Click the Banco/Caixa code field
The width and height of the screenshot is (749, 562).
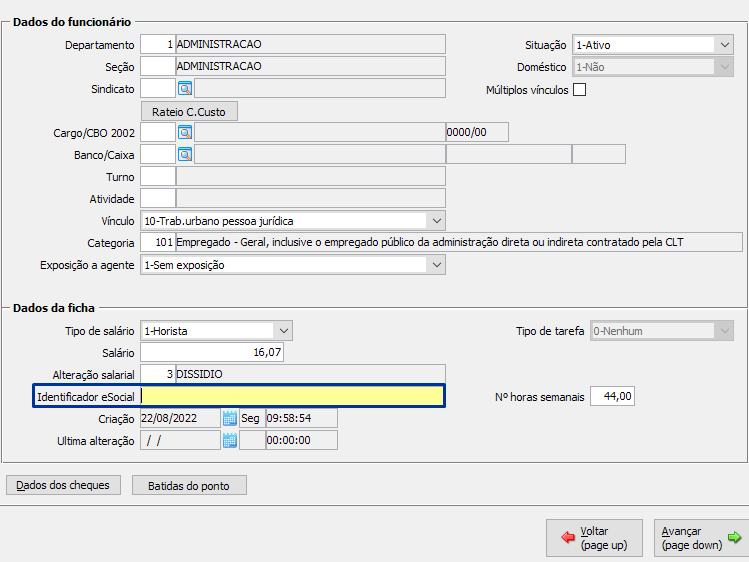pos(158,154)
